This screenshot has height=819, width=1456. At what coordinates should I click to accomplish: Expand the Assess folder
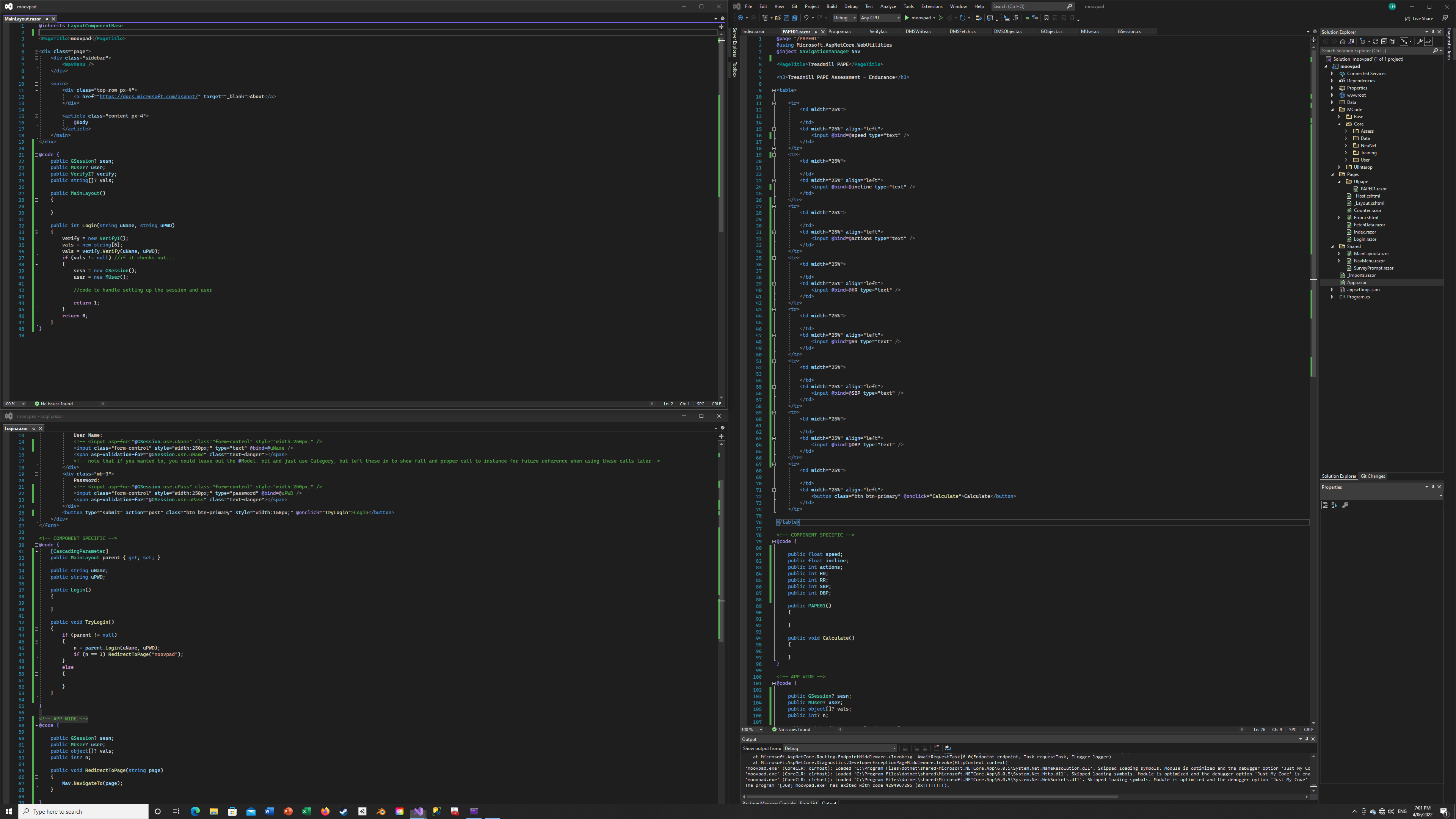click(1346, 131)
